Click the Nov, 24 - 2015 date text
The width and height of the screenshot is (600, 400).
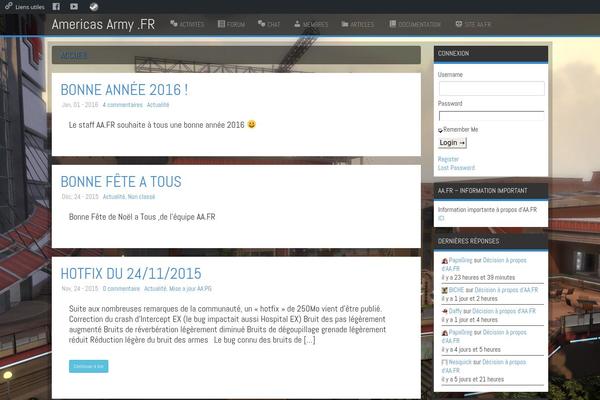pyautogui.click(x=80, y=289)
